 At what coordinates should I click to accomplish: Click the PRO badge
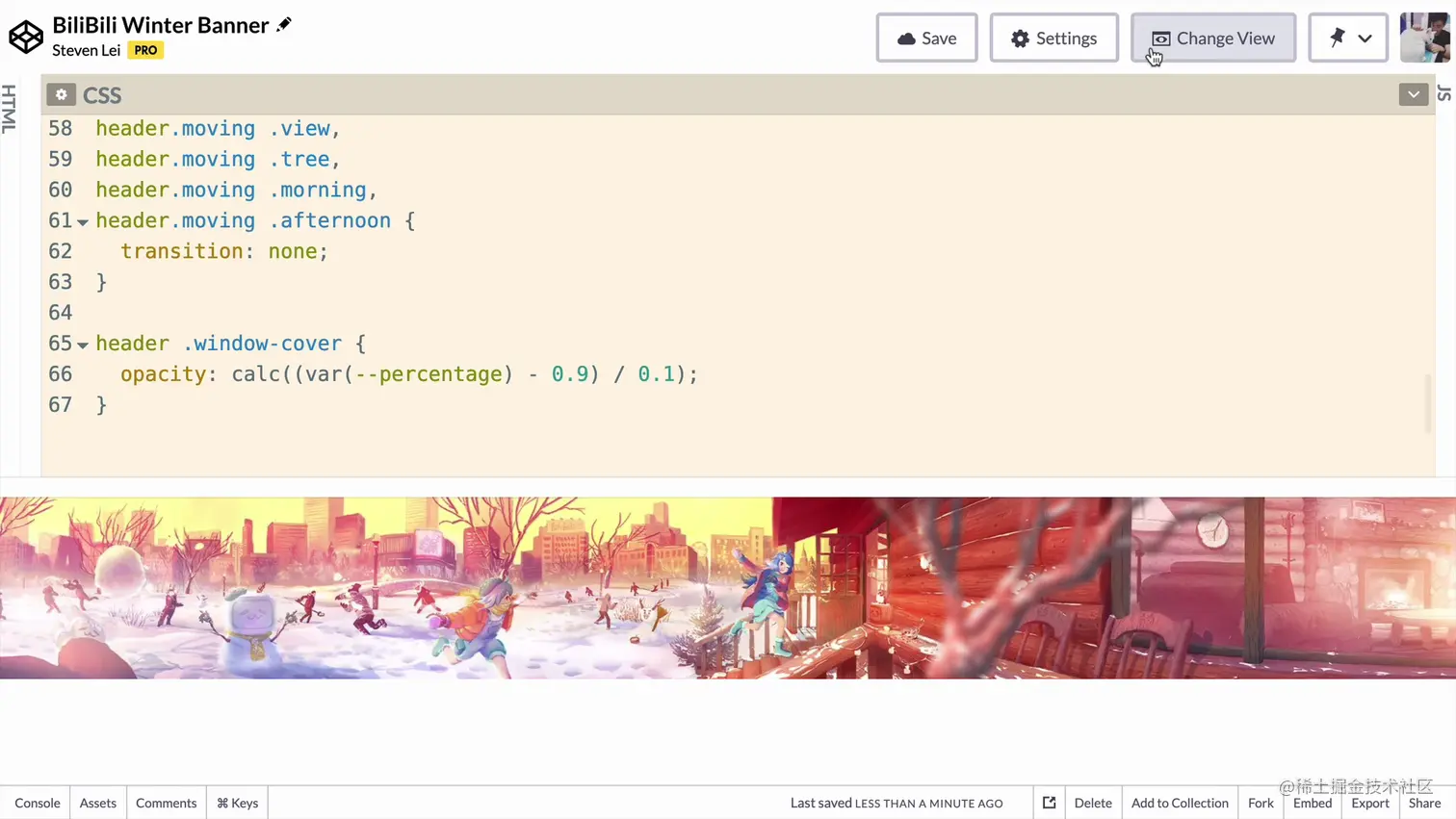point(145,50)
